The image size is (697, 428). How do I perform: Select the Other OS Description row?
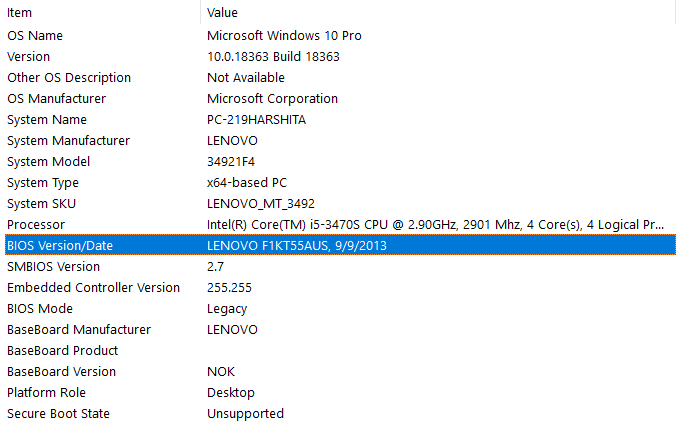(69, 77)
